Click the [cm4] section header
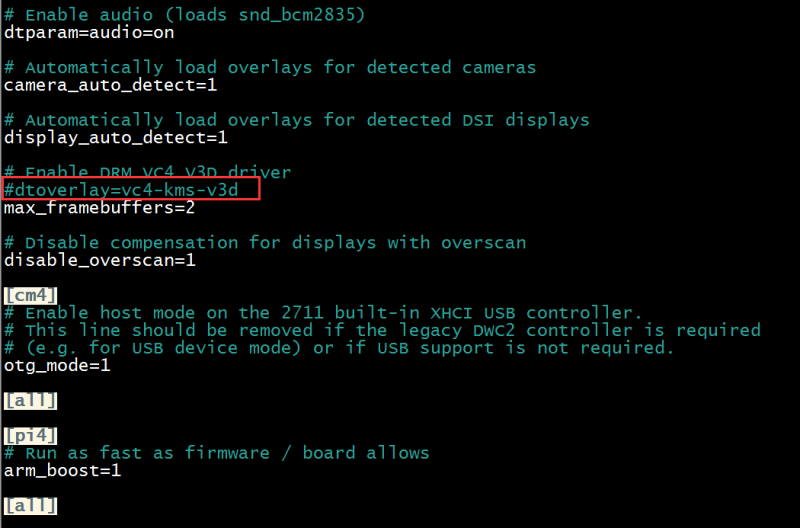 [x=31, y=295]
